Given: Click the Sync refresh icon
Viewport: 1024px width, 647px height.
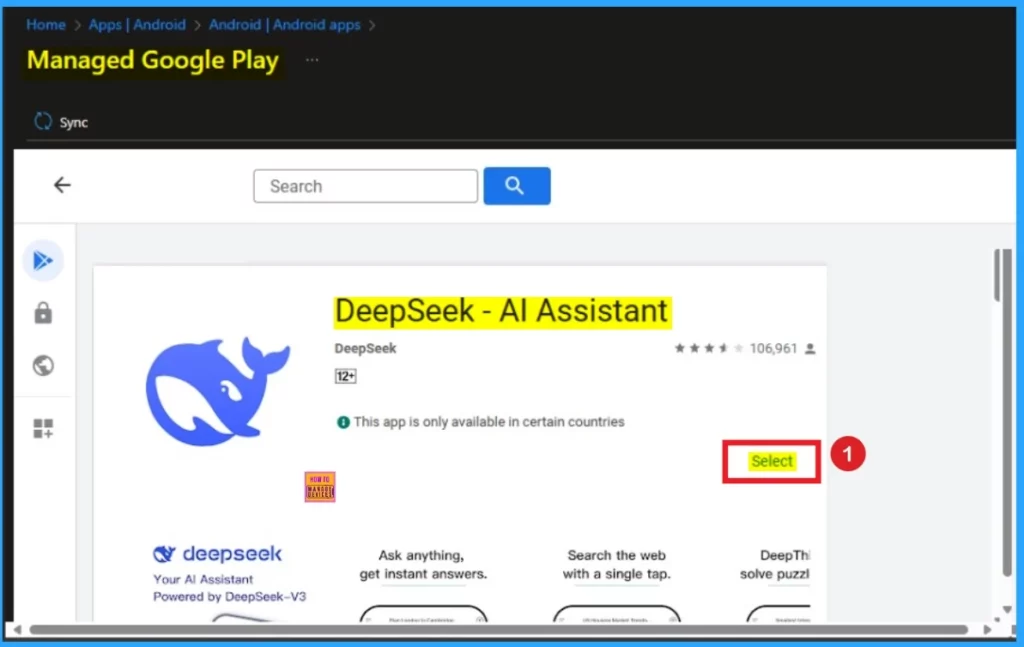Looking at the screenshot, I should [43, 121].
